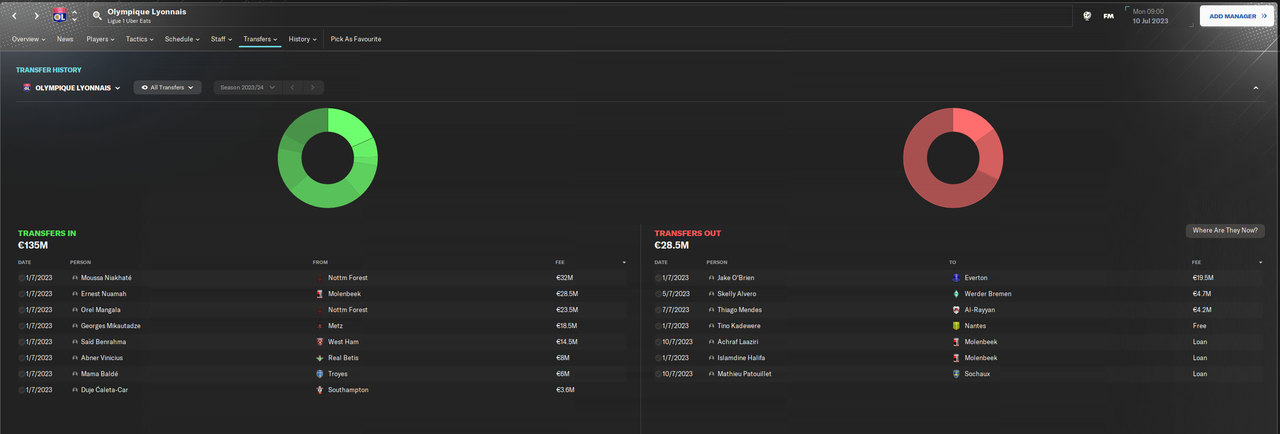Open Ernest Nuamah's profile
The image size is (1280, 434).
pyautogui.click(x=105, y=294)
